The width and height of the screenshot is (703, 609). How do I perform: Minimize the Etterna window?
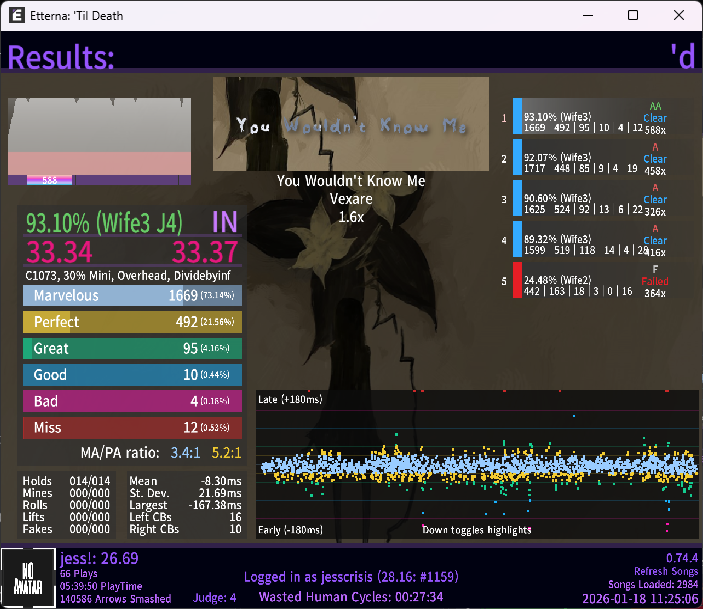pos(587,16)
